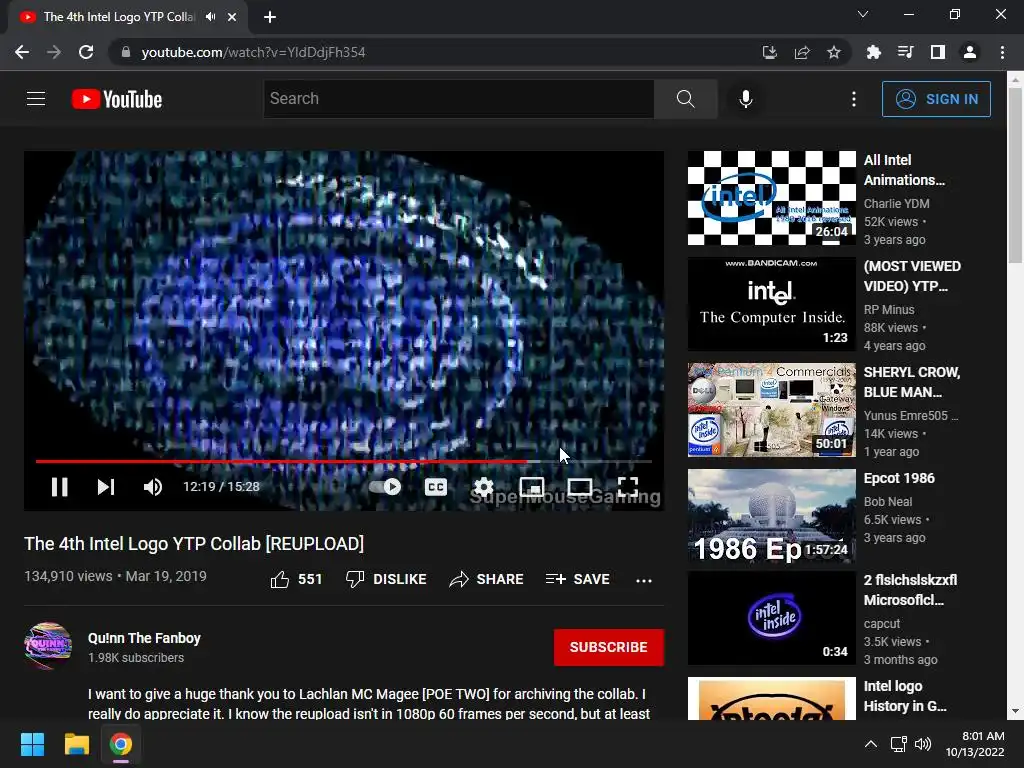This screenshot has width=1024, height=768.
Task: Open Chrome profile menu
Action: point(970,52)
